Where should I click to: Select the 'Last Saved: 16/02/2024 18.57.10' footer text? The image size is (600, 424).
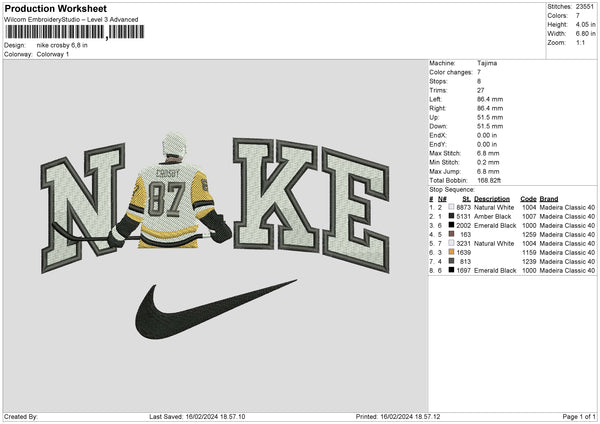click(197, 416)
